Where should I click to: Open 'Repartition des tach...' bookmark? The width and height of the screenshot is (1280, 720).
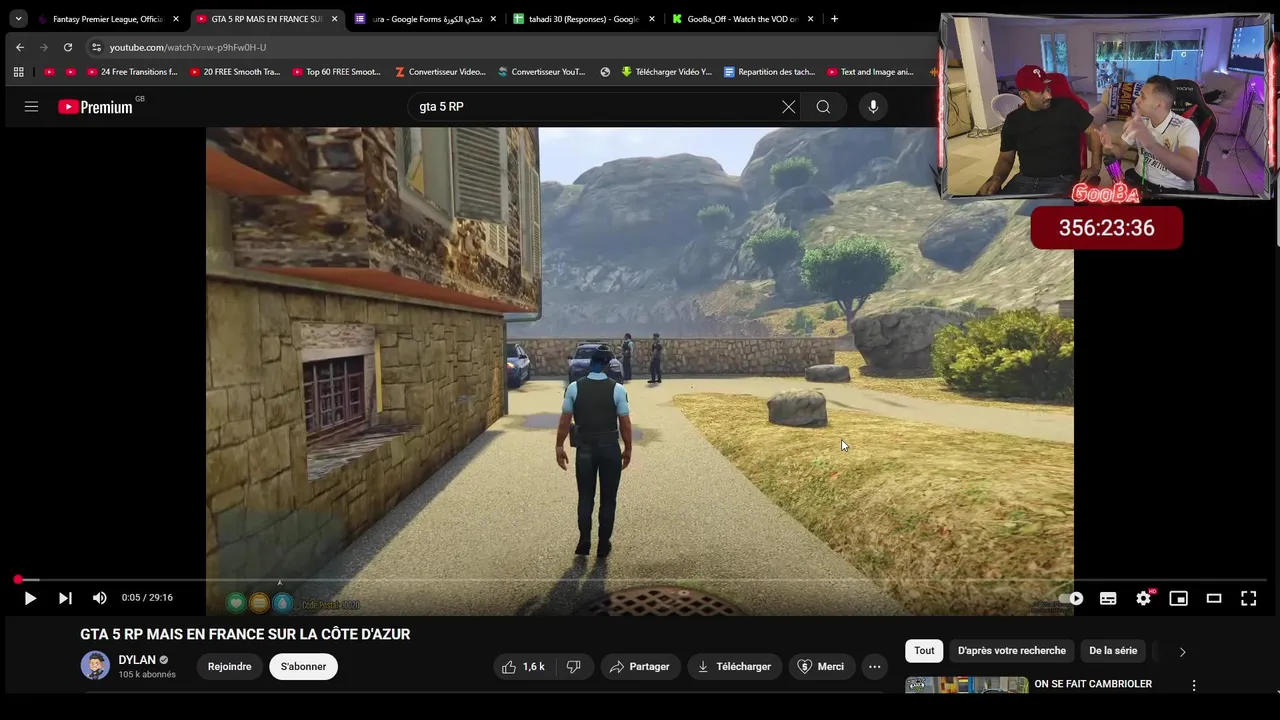click(x=770, y=72)
